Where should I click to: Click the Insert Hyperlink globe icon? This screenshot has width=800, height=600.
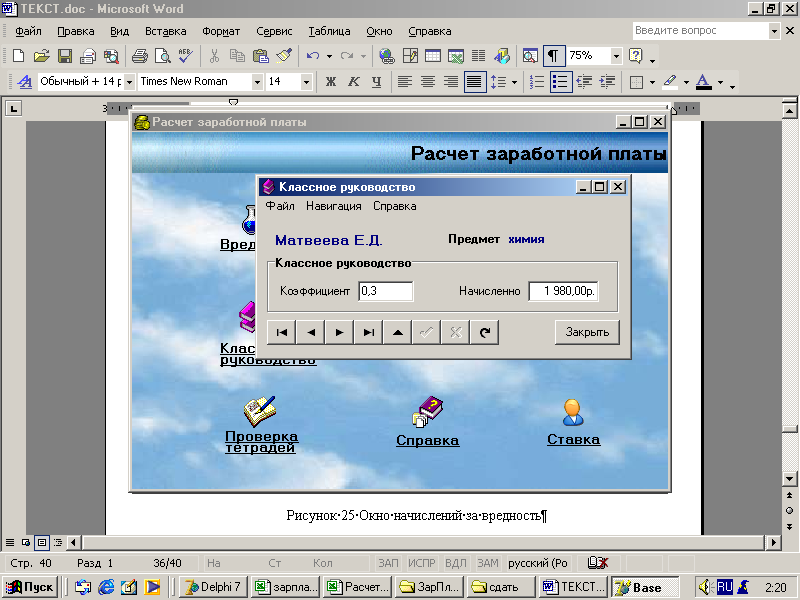[387, 56]
